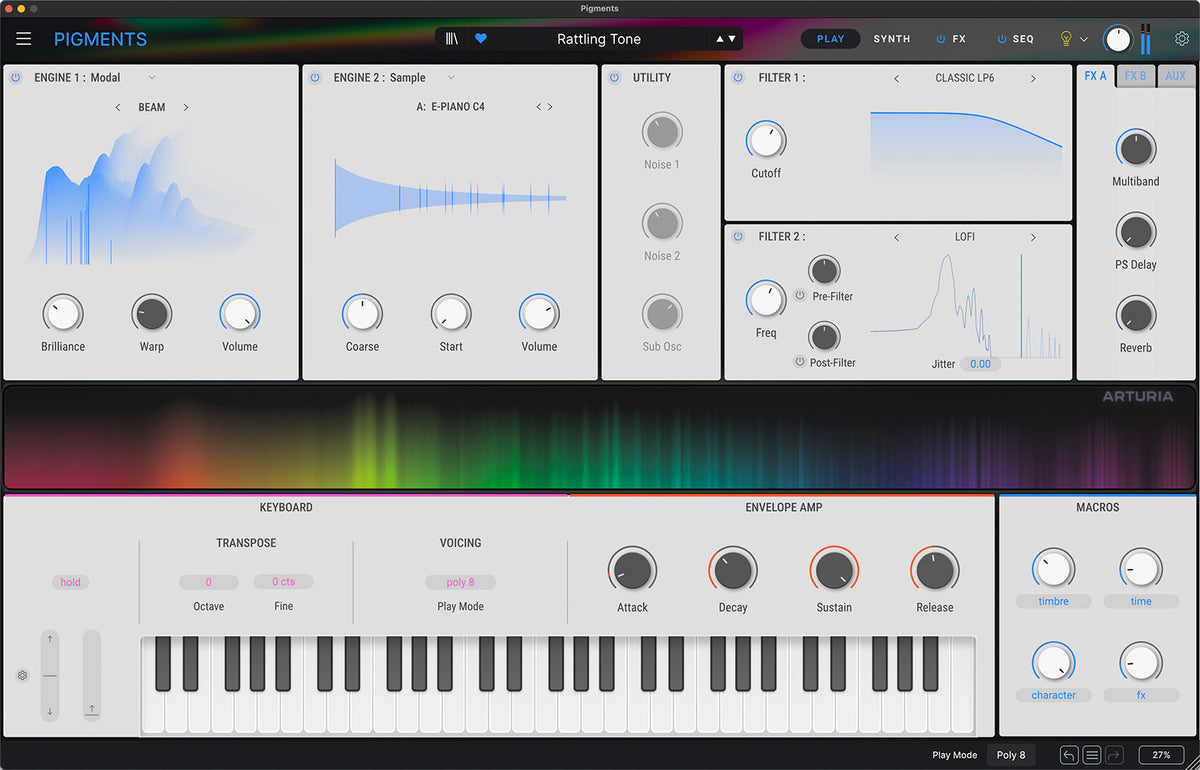Click the lightbulb sound design tips icon
The height and width of the screenshot is (770, 1200).
point(1066,39)
